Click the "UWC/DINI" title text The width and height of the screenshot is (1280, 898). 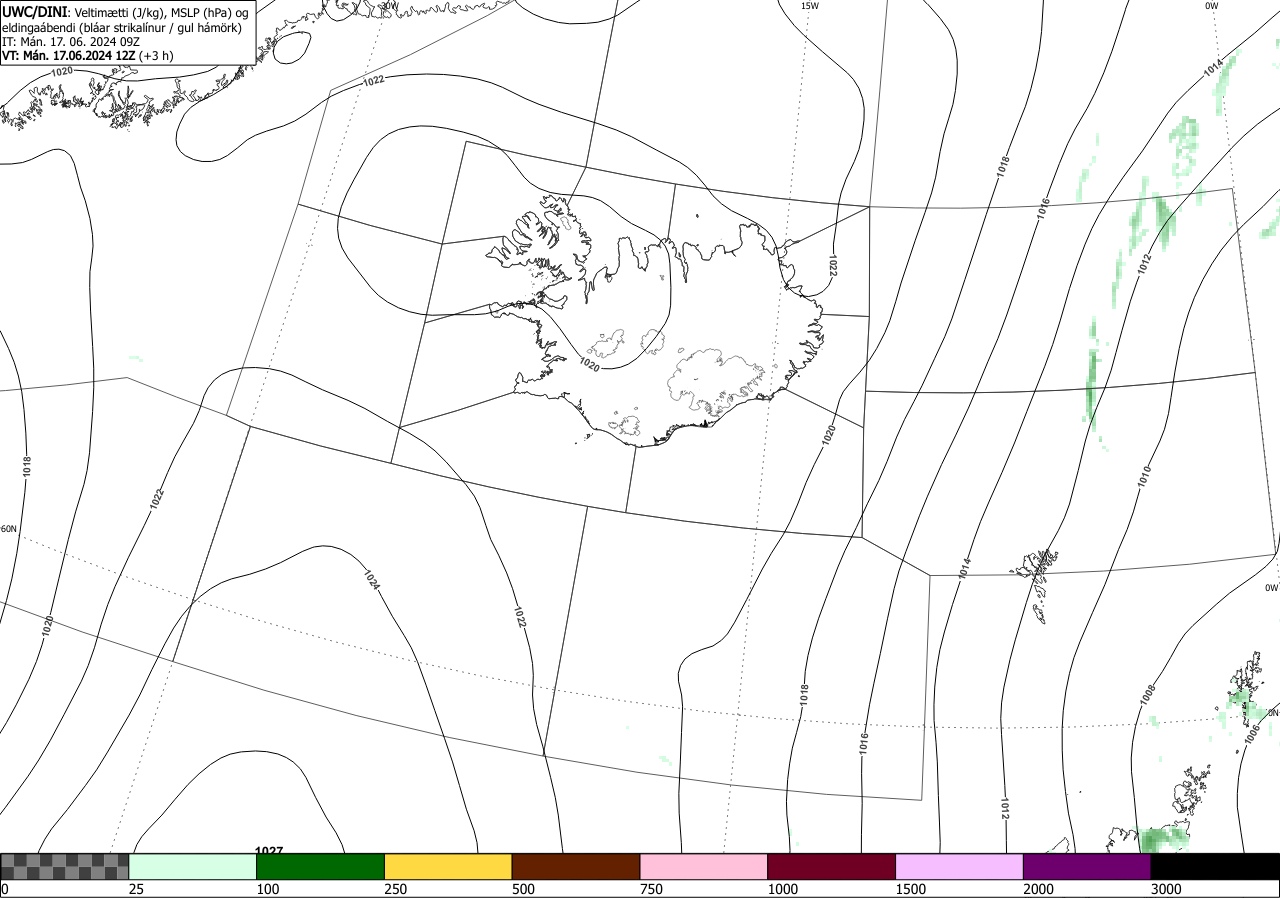[35, 12]
